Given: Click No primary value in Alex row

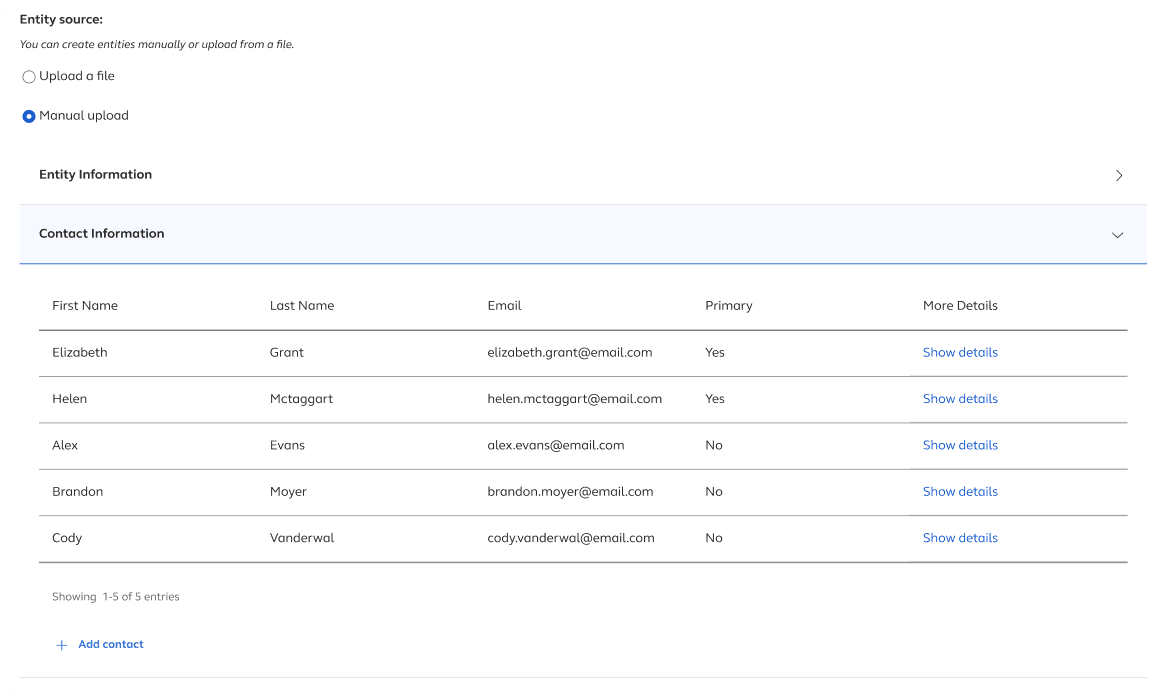Looking at the screenshot, I should 714,445.
